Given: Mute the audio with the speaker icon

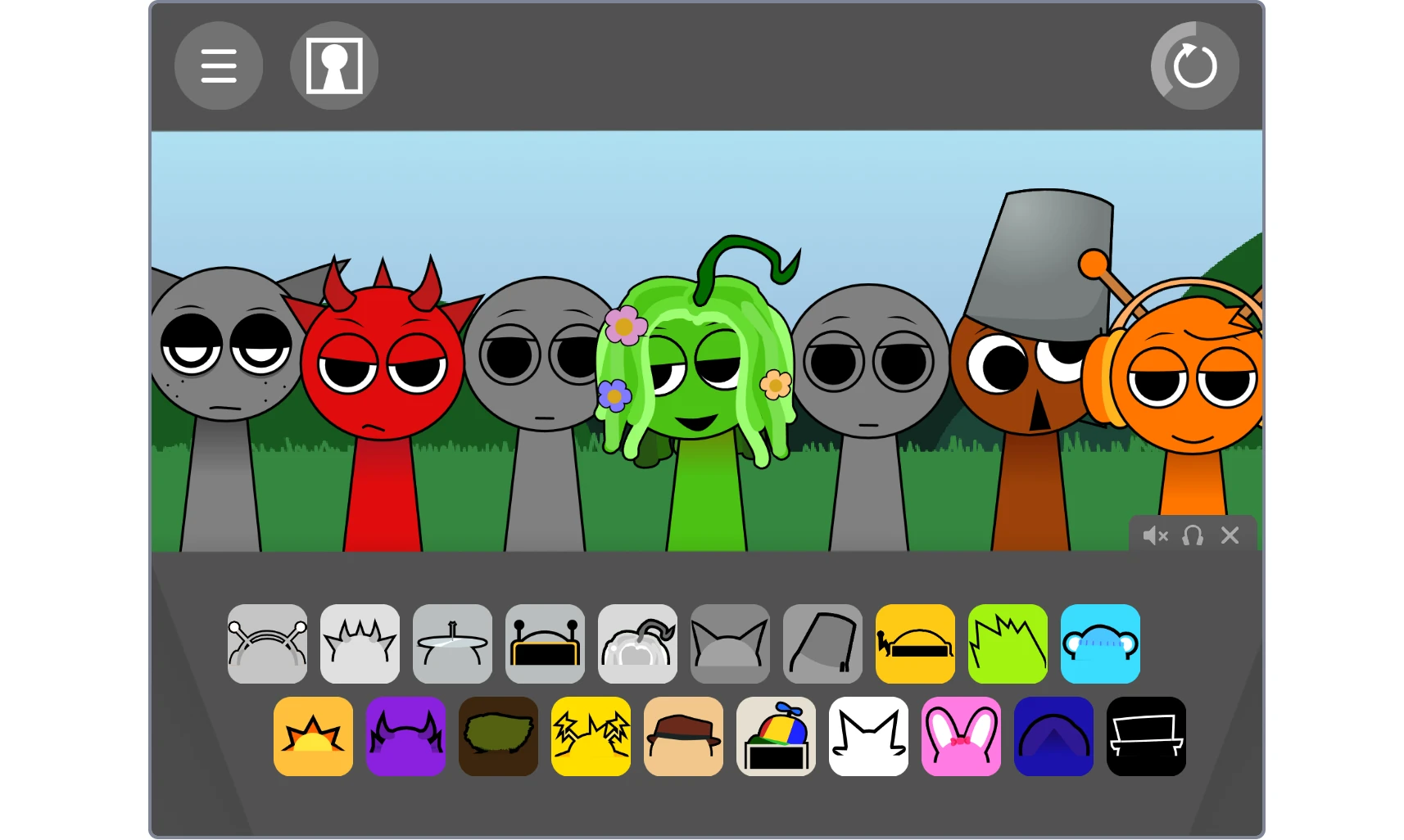Looking at the screenshot, I should point(1155,535).
